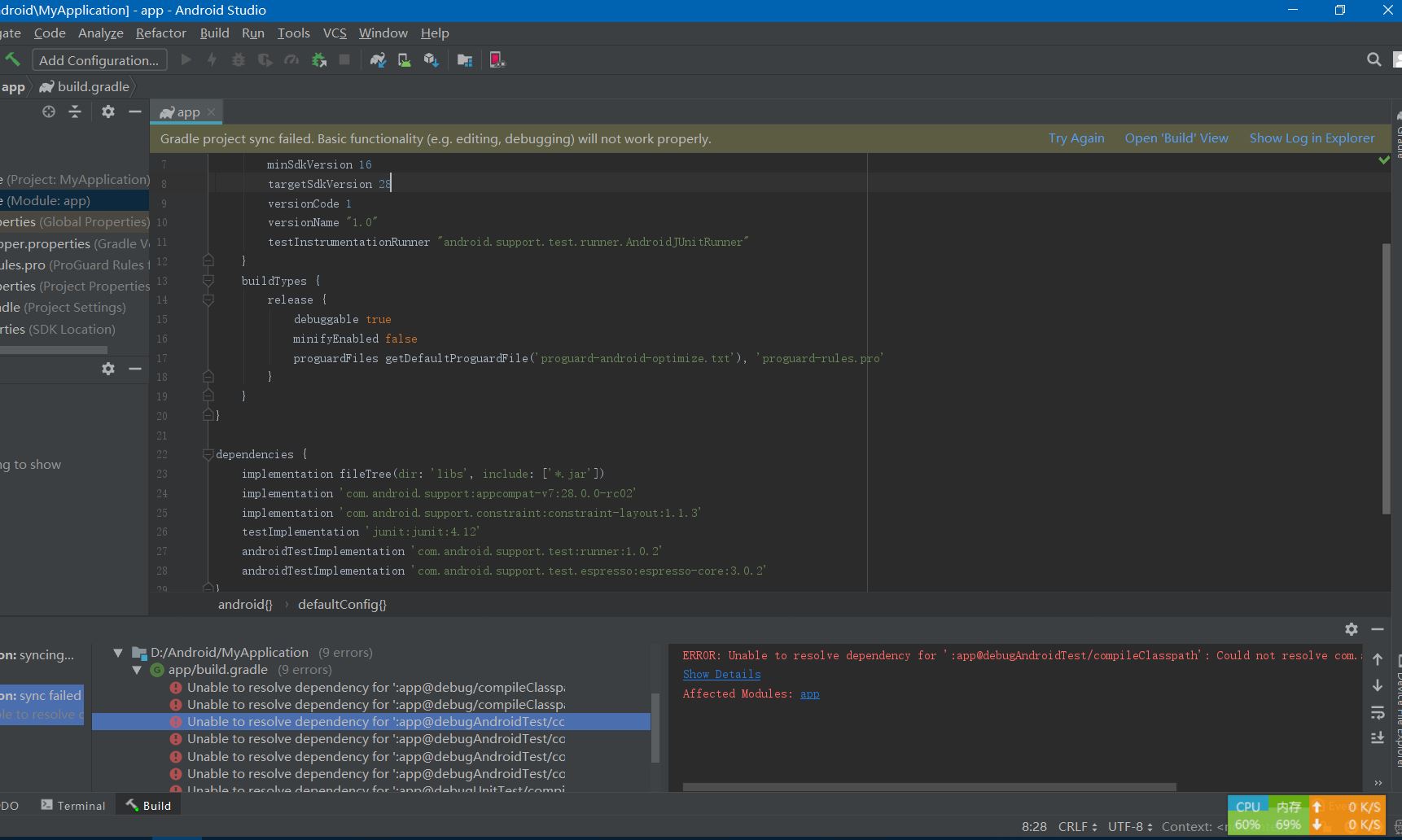1402x840 pixels.
Task: Click the Build output horizontal scrollbar
Action: click(x=929, y=787)
